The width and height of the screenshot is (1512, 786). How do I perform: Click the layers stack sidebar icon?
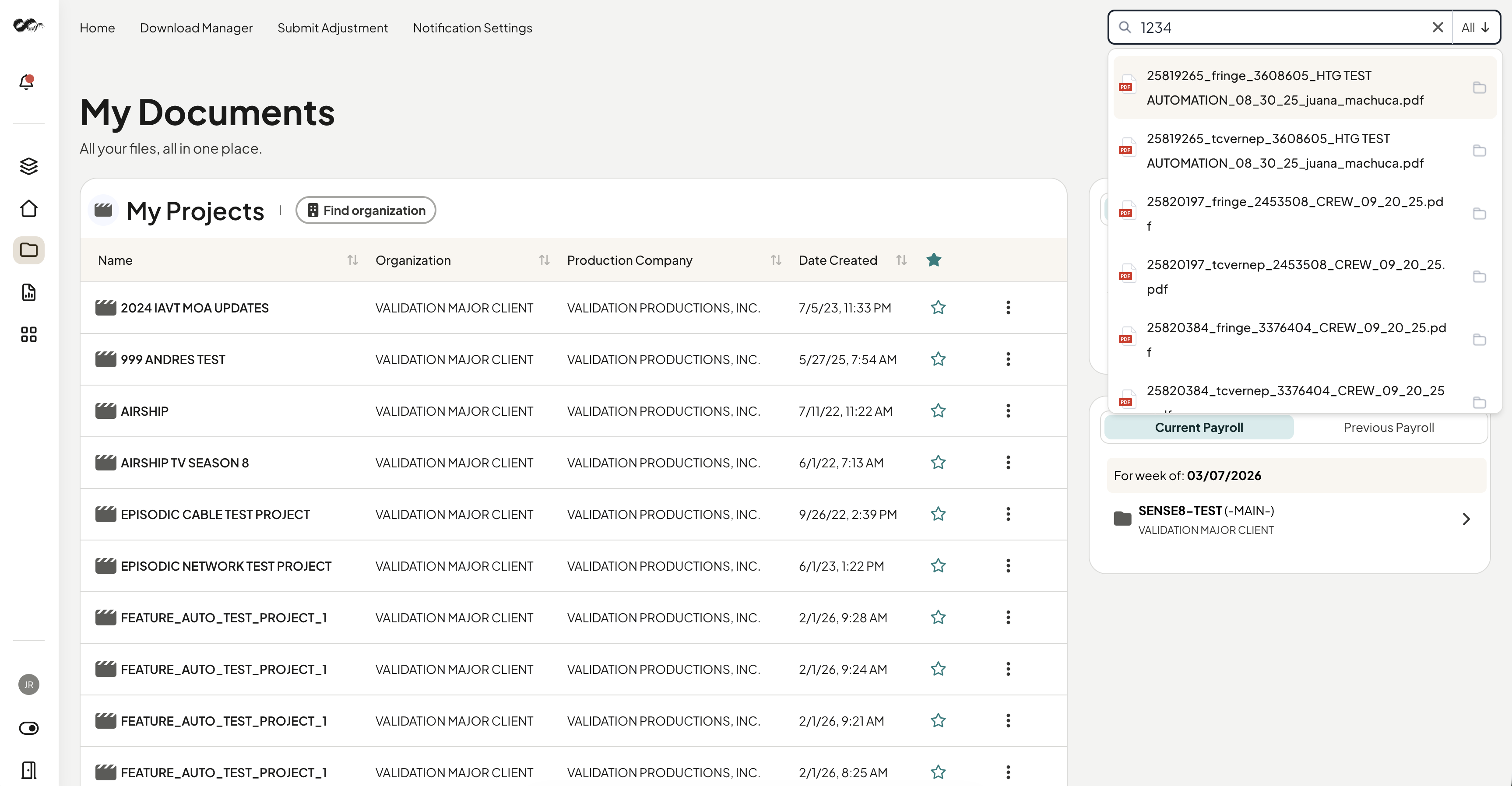click(x=29, y=166)
